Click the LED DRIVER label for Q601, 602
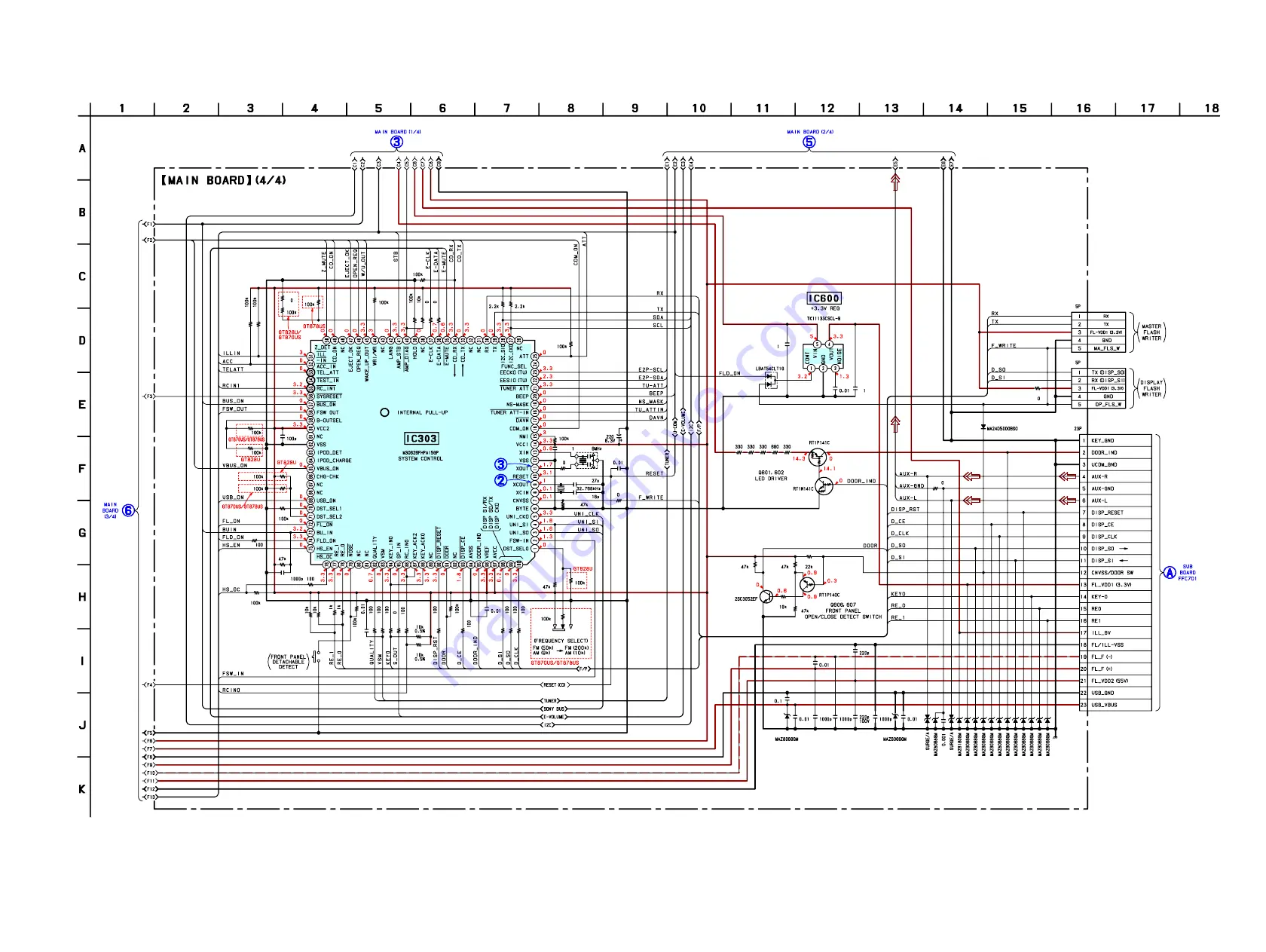Viewport: 1266px width, 952px height. [x=772, y=479]
